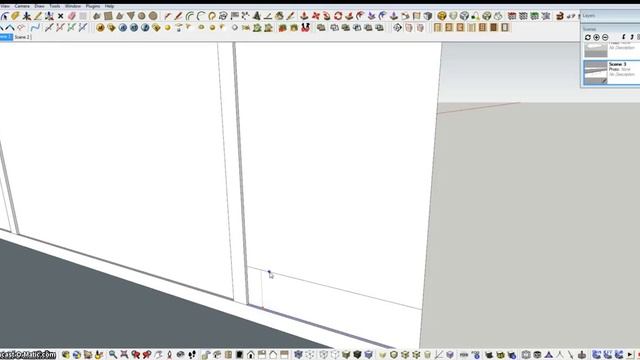Select the Scene 3 thumbnail
640x360 pixels.
596,72
